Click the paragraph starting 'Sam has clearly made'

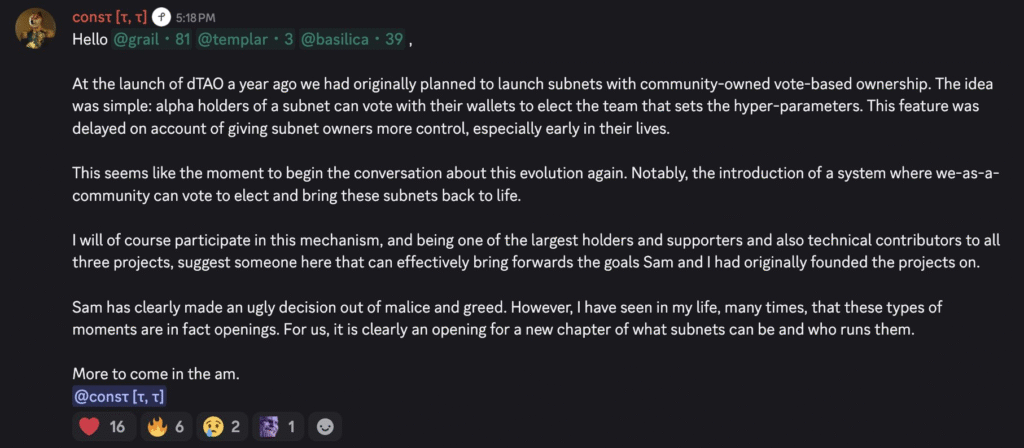coord(500,318)
